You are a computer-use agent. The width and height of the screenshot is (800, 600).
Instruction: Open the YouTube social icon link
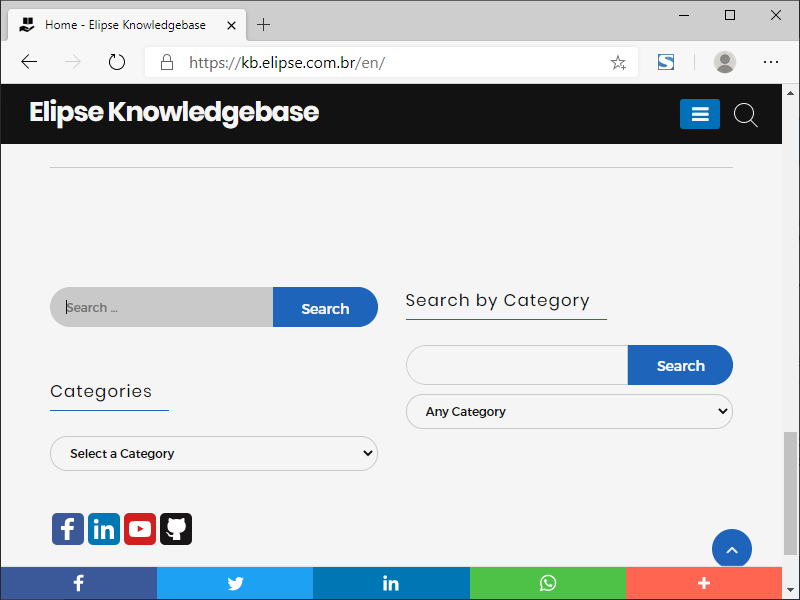click(x=140, y=529)
